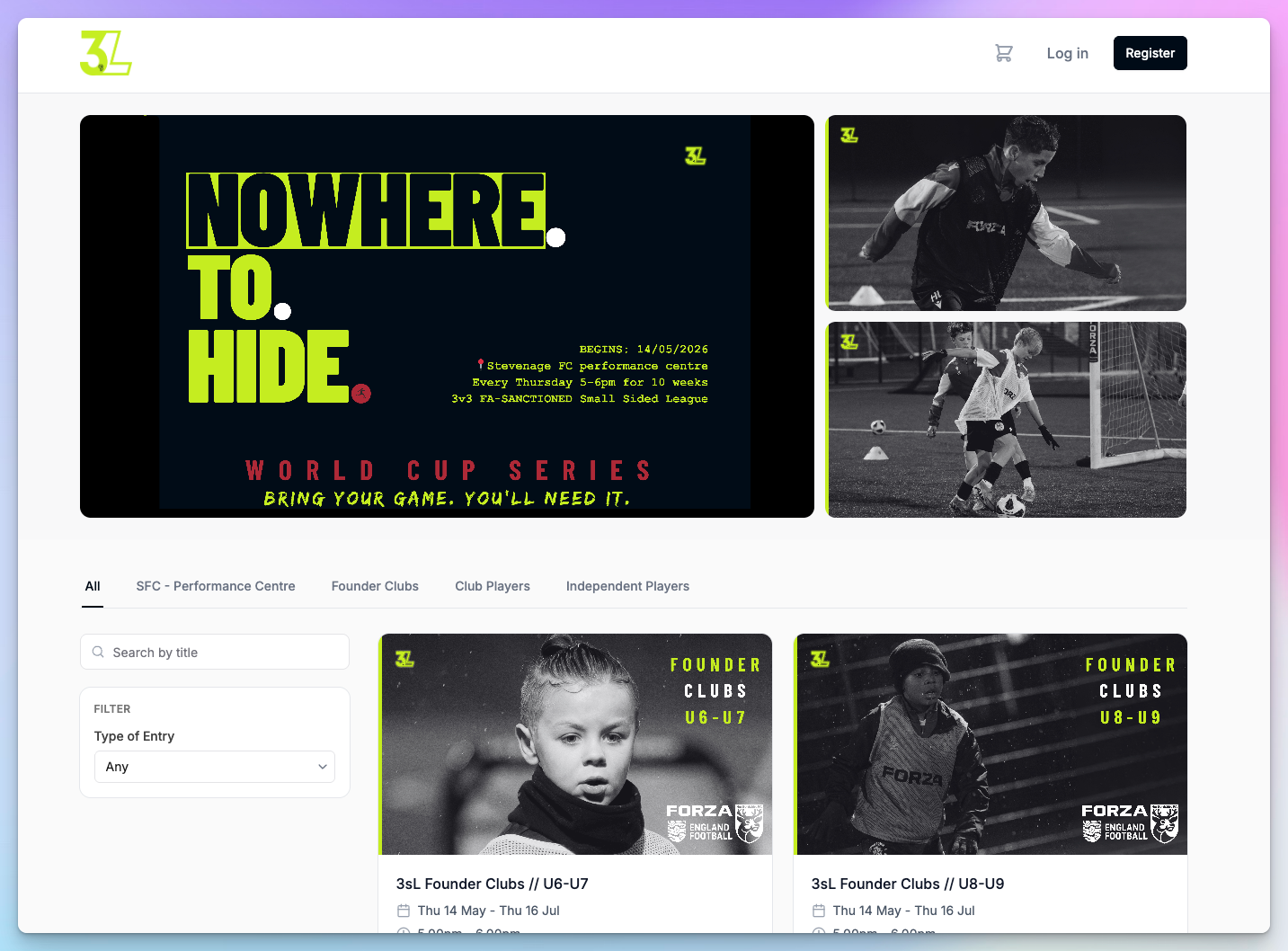Click the 3L logo in header
This screenshot has width=1288, height=951.
click(106, 53)
